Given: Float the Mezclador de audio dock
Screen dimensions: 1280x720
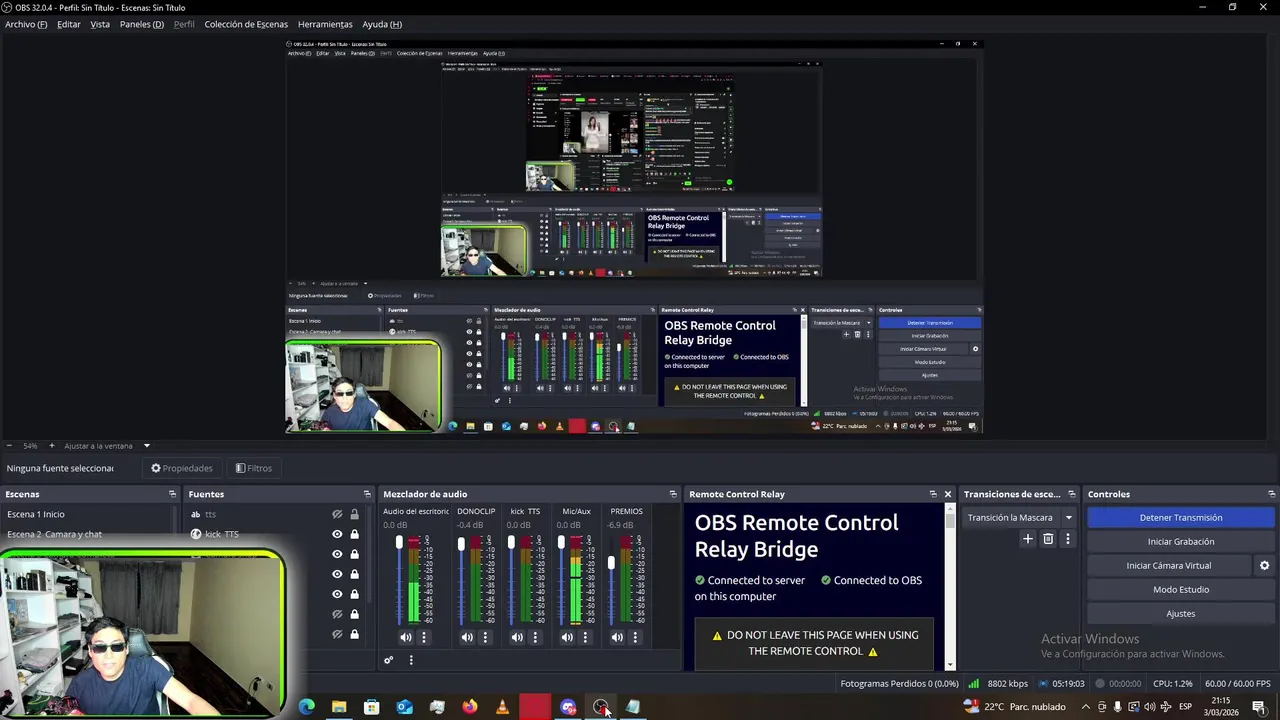Looking at the screenshot, I should click(673, 494).
